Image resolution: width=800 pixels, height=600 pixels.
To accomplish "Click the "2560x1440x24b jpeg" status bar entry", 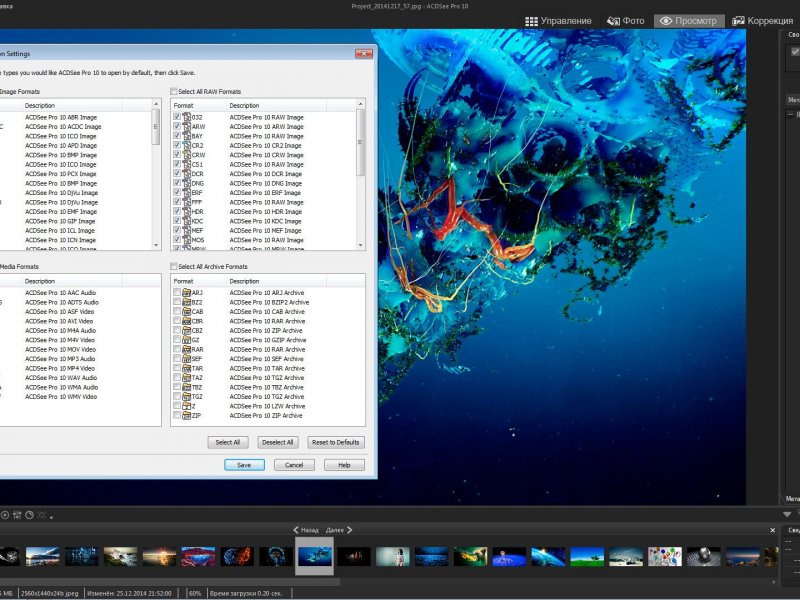I will coord(49,593).
